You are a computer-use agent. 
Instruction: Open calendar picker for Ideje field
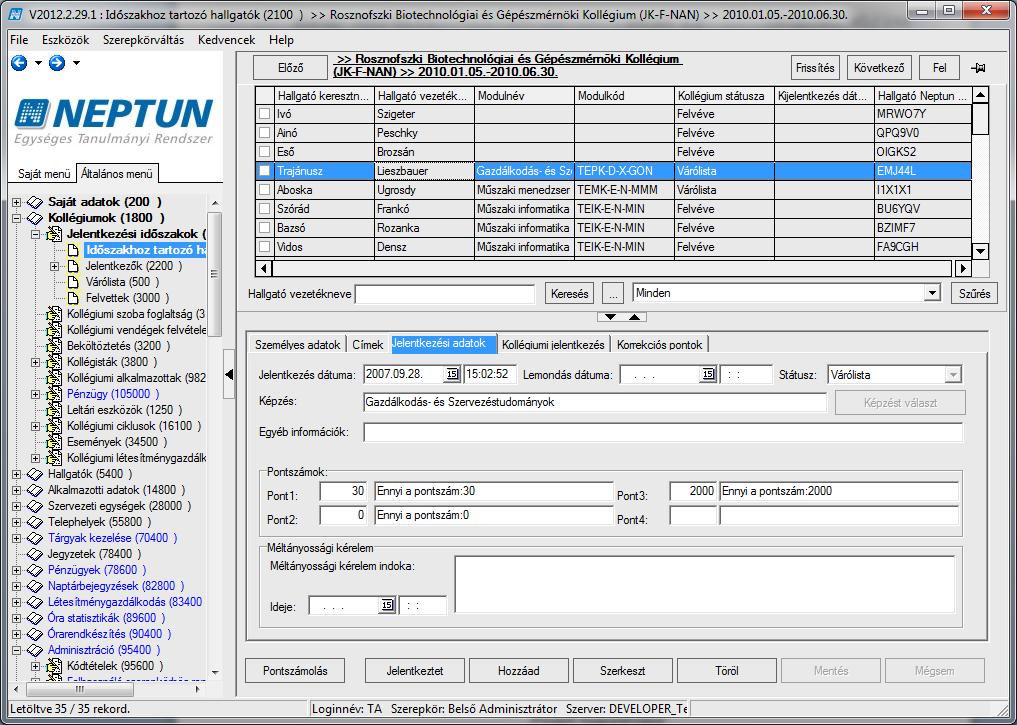pos(387,605)
